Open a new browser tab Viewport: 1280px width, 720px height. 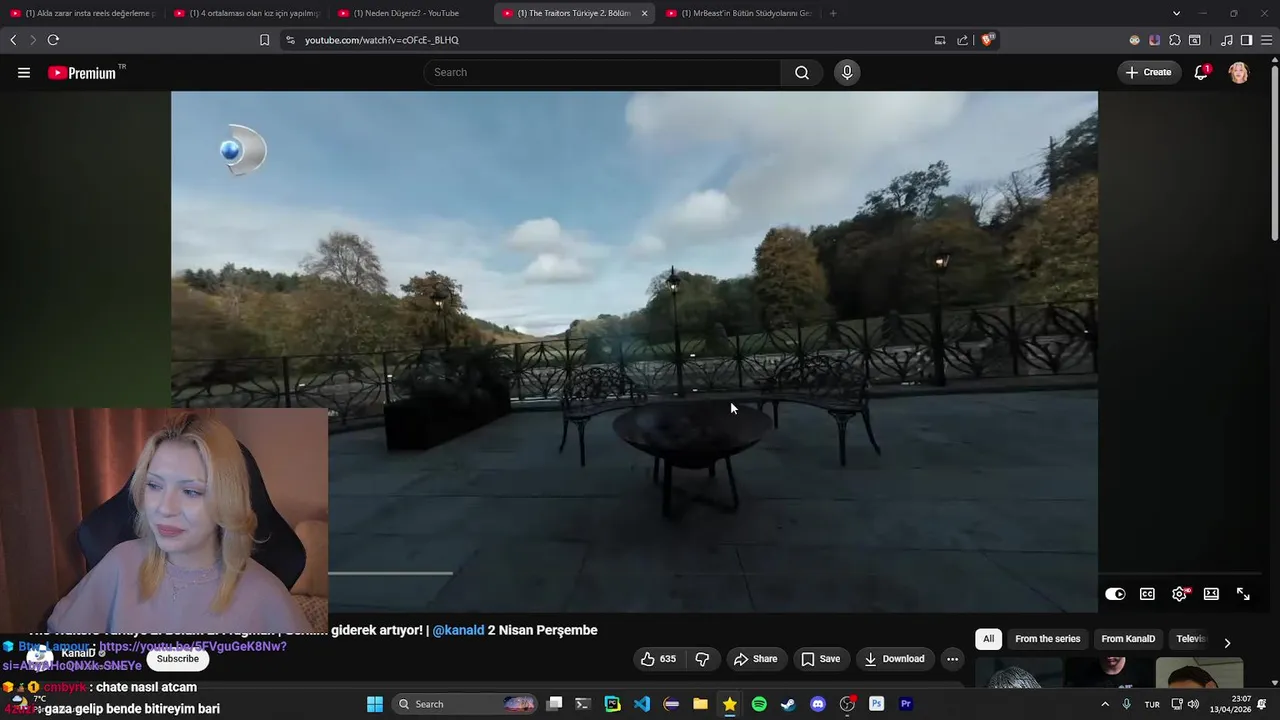[x=833, y=13]
